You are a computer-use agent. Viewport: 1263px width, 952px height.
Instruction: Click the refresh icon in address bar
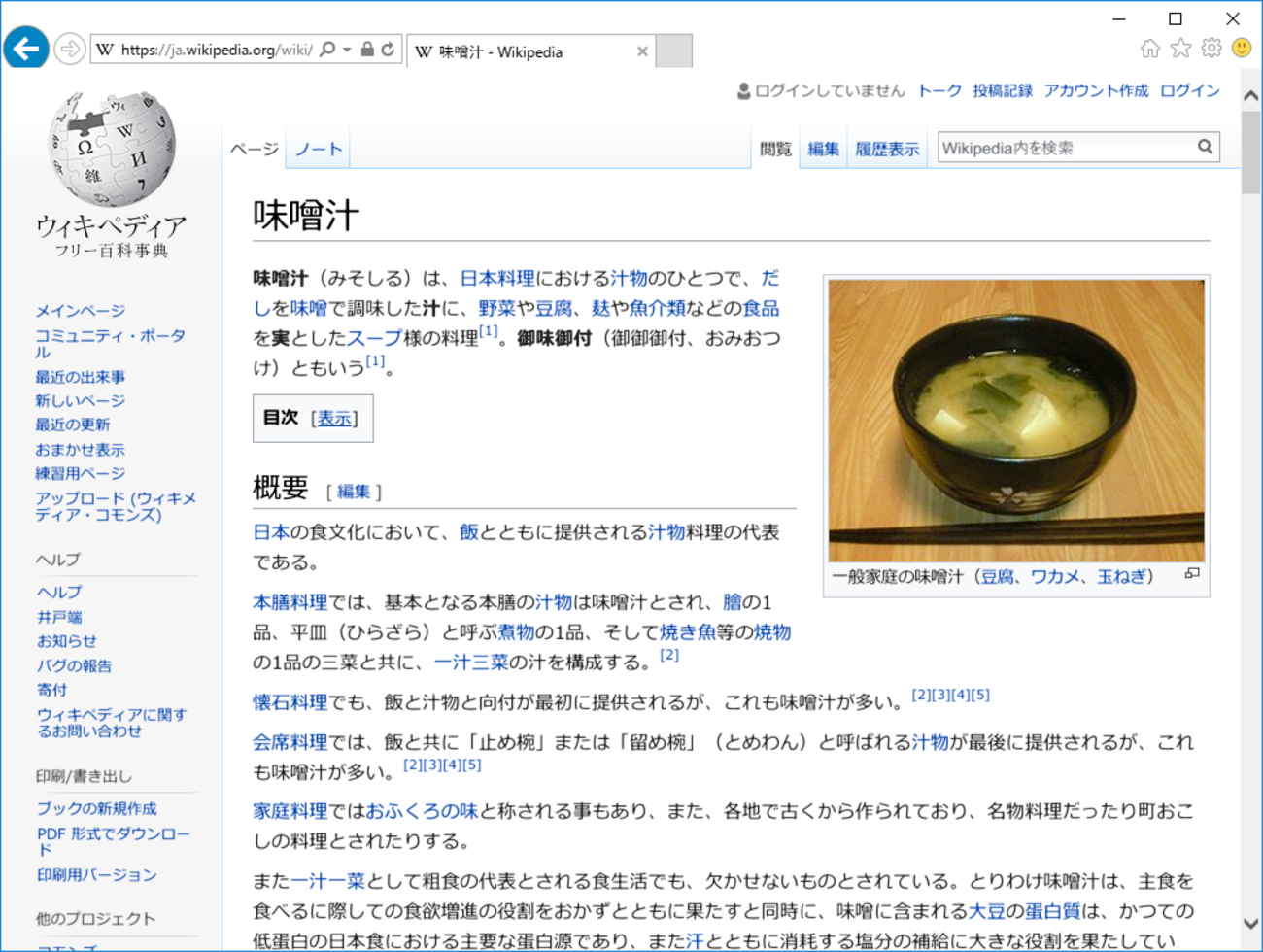(388, 50)
